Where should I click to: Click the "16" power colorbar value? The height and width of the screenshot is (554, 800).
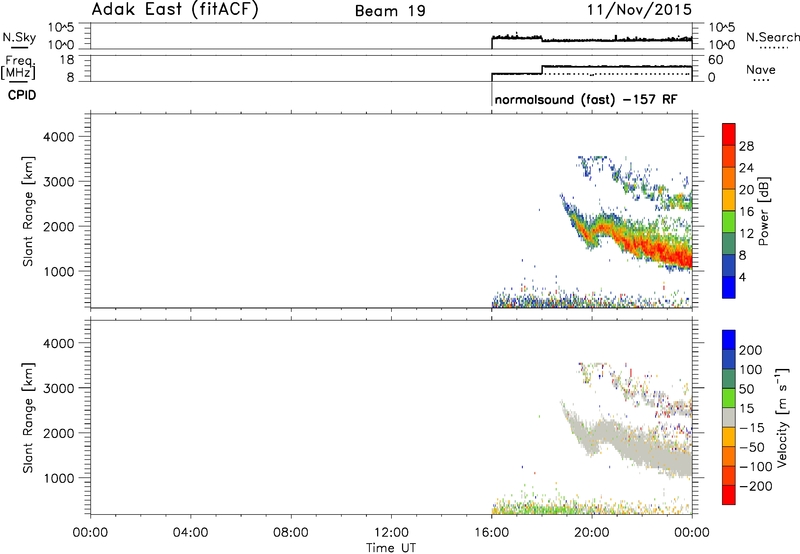pos(746,212)
